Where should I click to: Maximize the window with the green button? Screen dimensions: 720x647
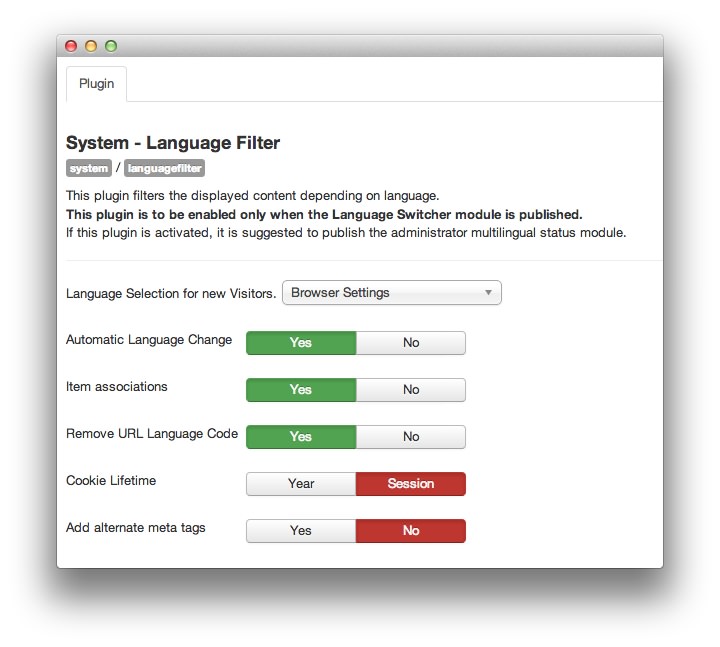click(111, 46)
